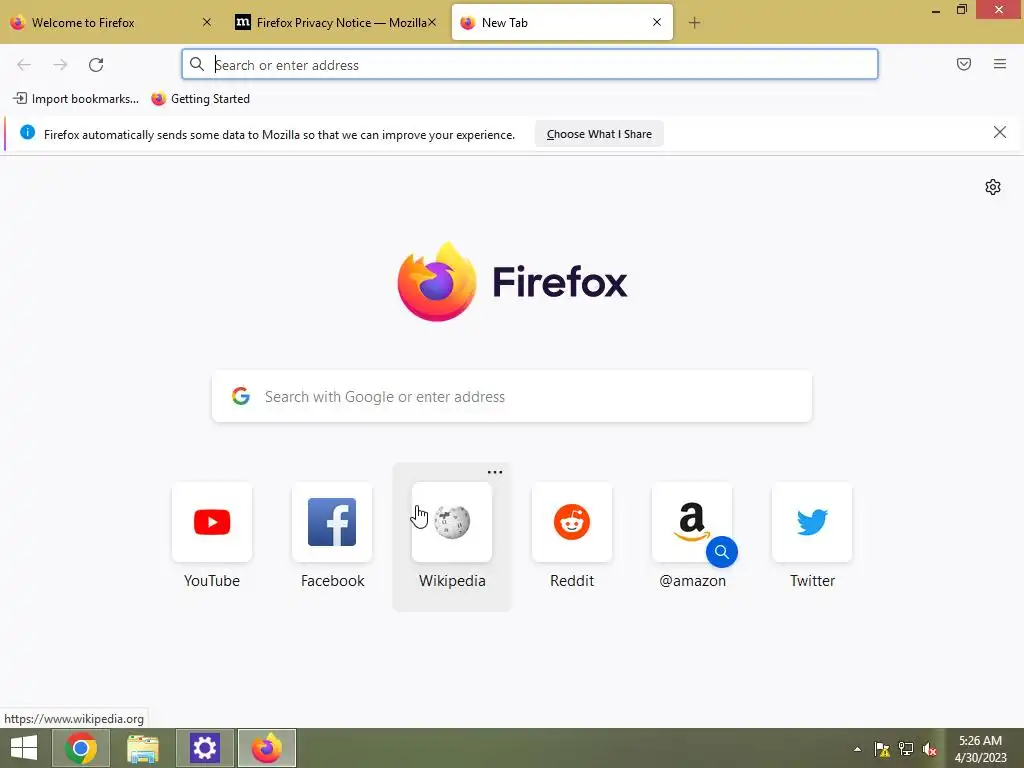Click Firefox icon on the taskbar
The width and height of the screenshot is (1024, 768).
(266, 748)
